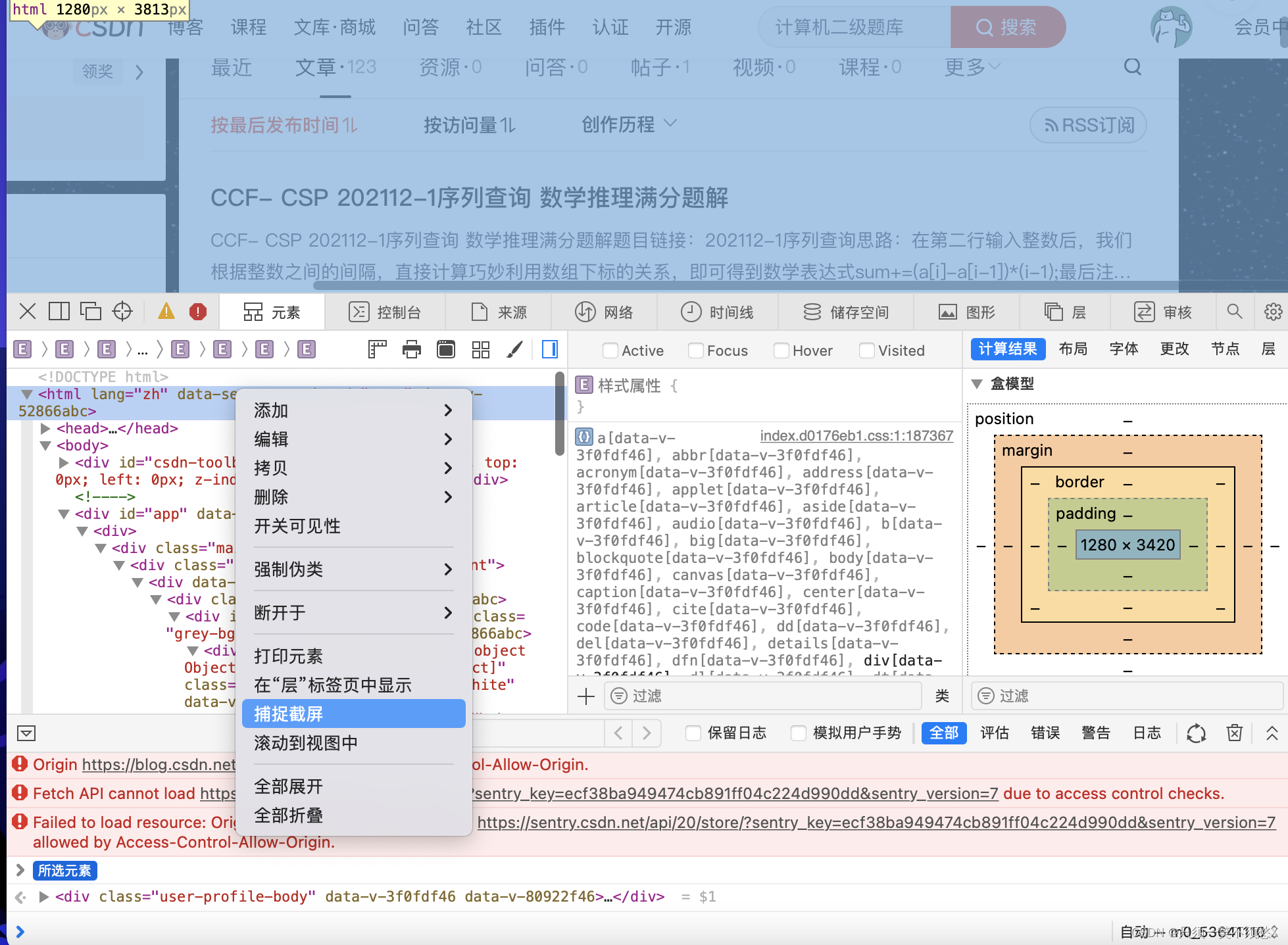Click the inspector search magnifier icon
The height and width of the screenshot is (945, 1288).
(1235, 311)
